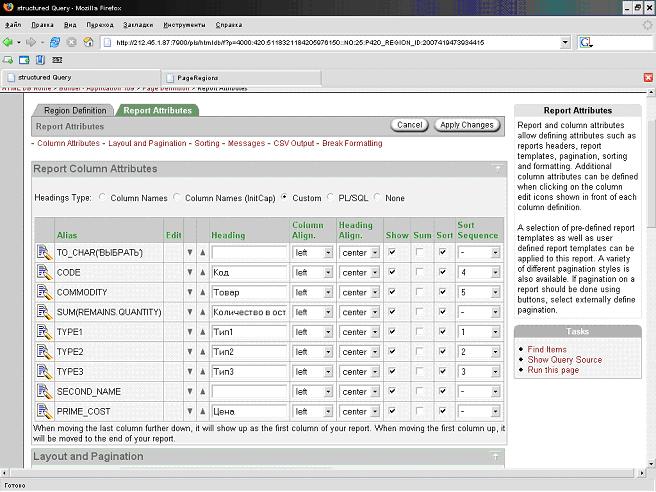This screenshot has width=656, height=492.
Task: Move the SECOND_NAME column up
Action: (x=203, y=392)
